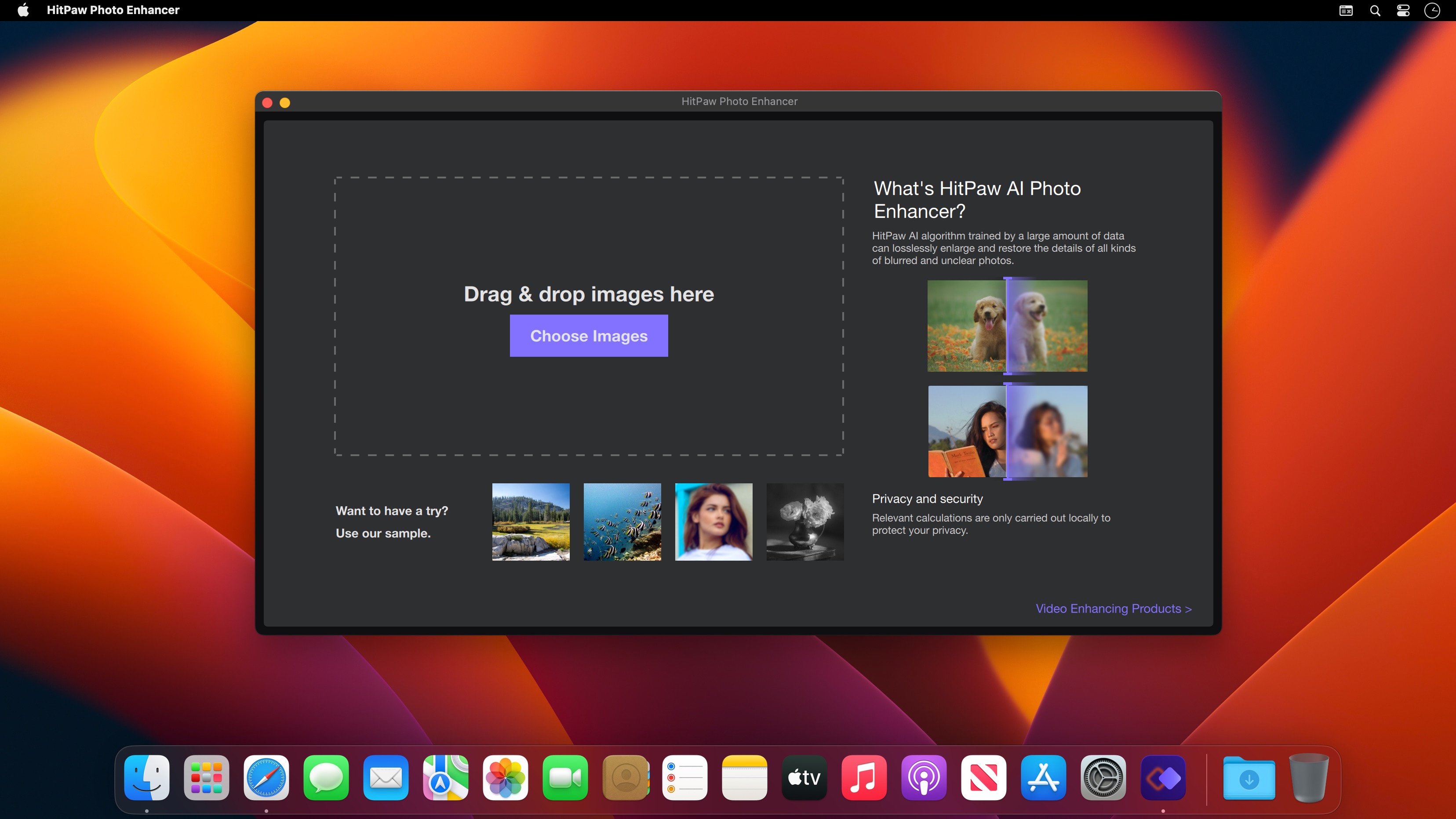Open Video Enhancing Products link
The height and width of the screenshot is (819, 1456).
(1113, 608)
